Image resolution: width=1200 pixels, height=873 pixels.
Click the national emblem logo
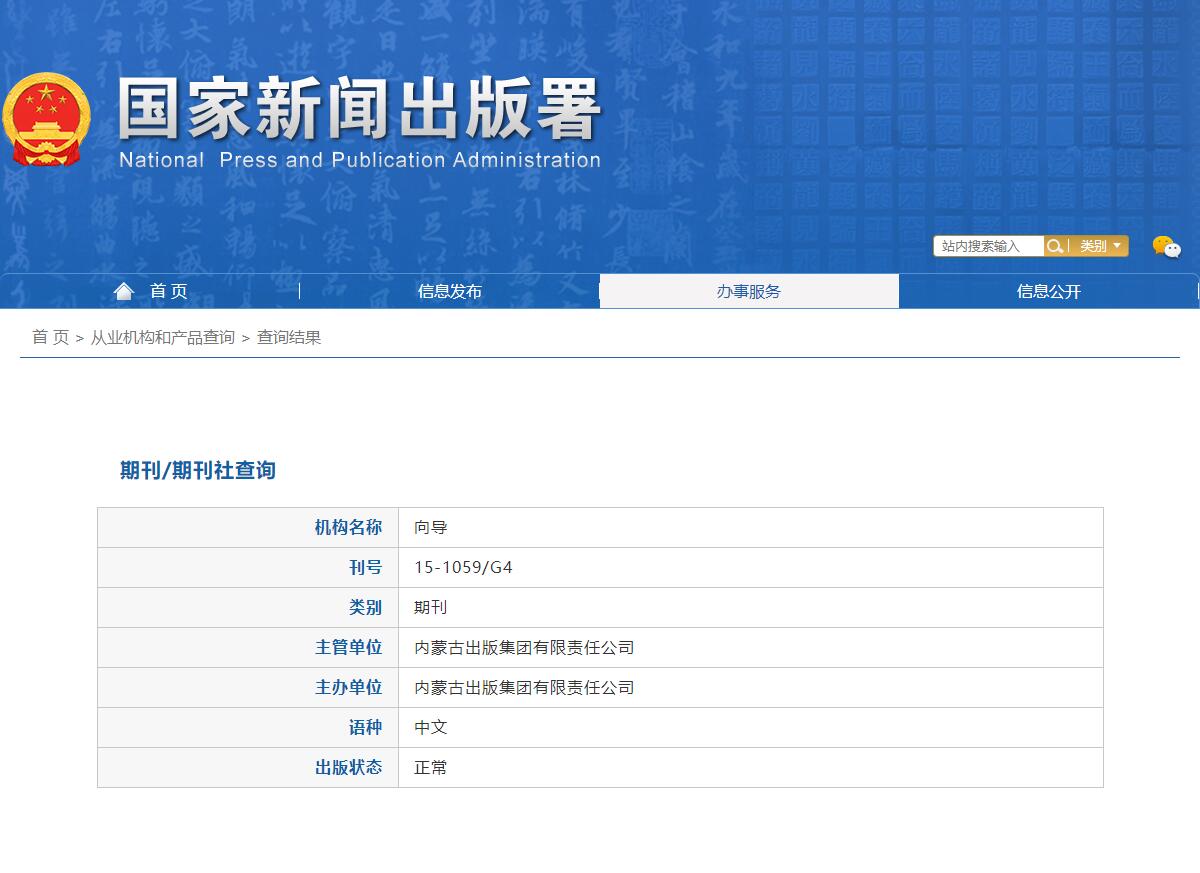click(x=46, y=120)
